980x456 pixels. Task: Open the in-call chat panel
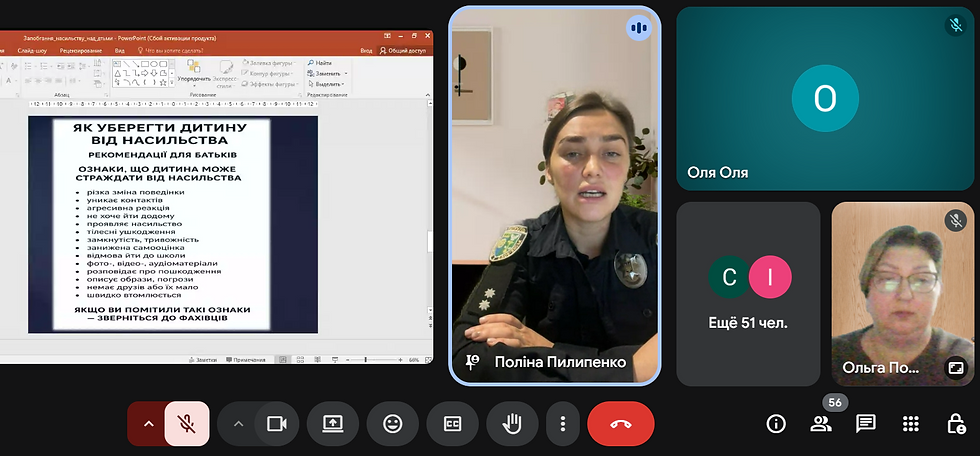866,424
